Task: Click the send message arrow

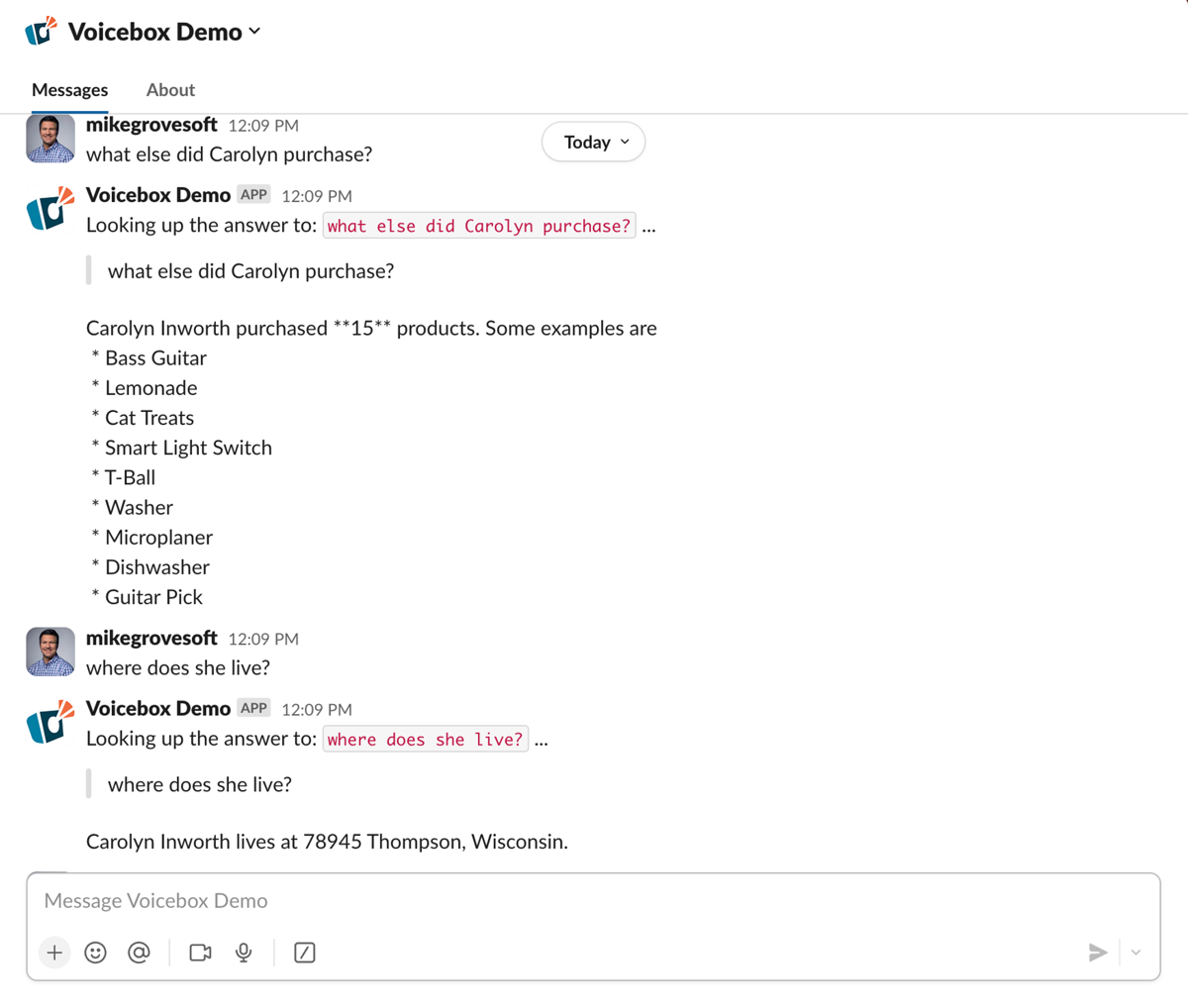Action: tap(1097, 953)
